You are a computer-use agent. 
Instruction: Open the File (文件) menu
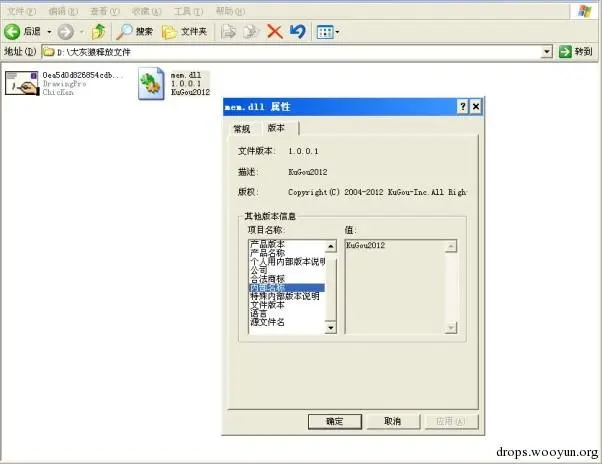point(22,11)
